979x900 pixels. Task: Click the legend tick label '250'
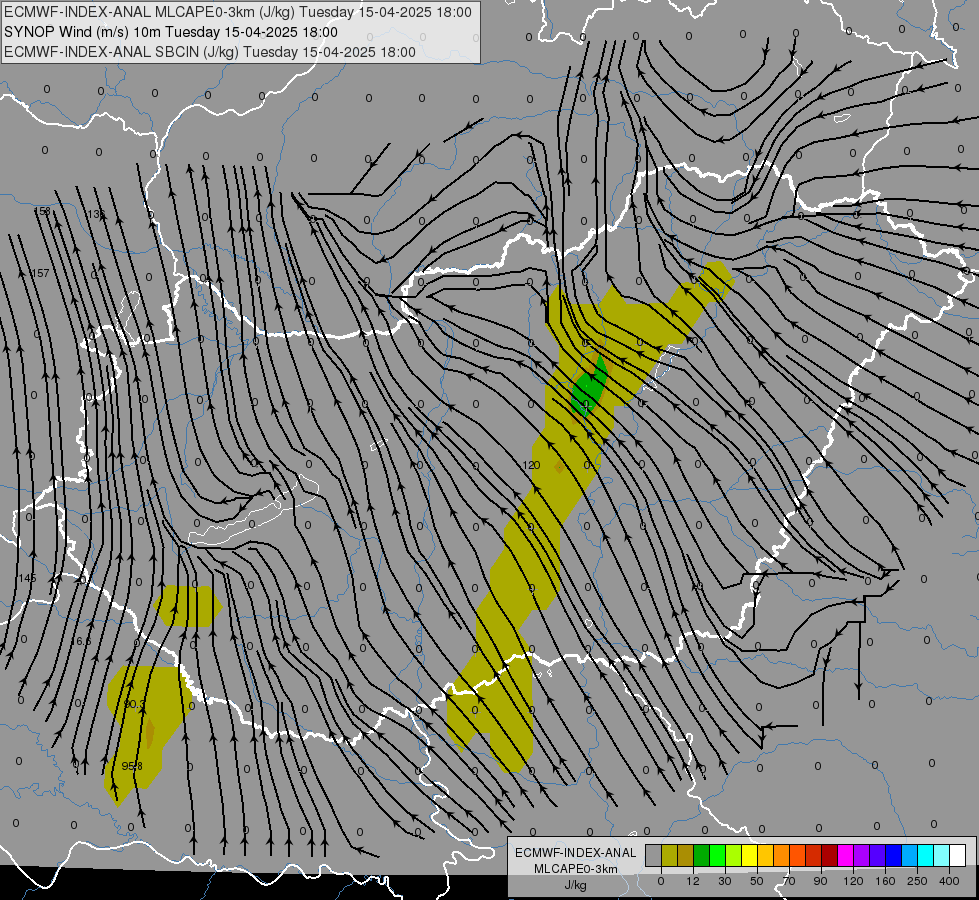917,881
